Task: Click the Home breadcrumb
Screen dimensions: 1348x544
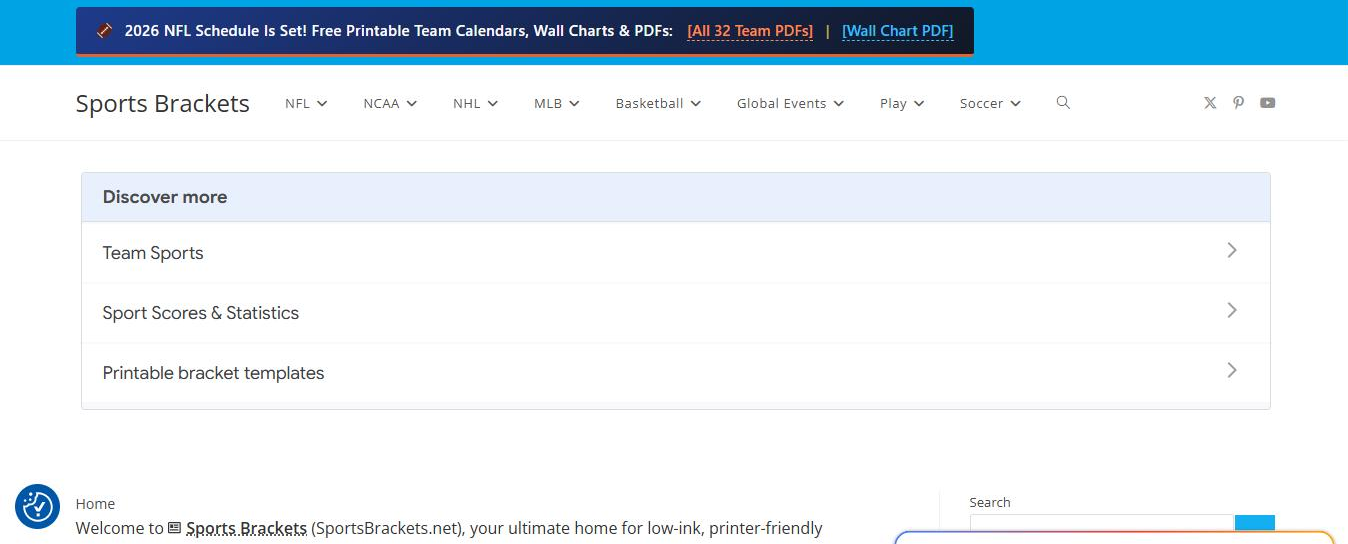Action: pyautogui.click(x=95, y=504)
